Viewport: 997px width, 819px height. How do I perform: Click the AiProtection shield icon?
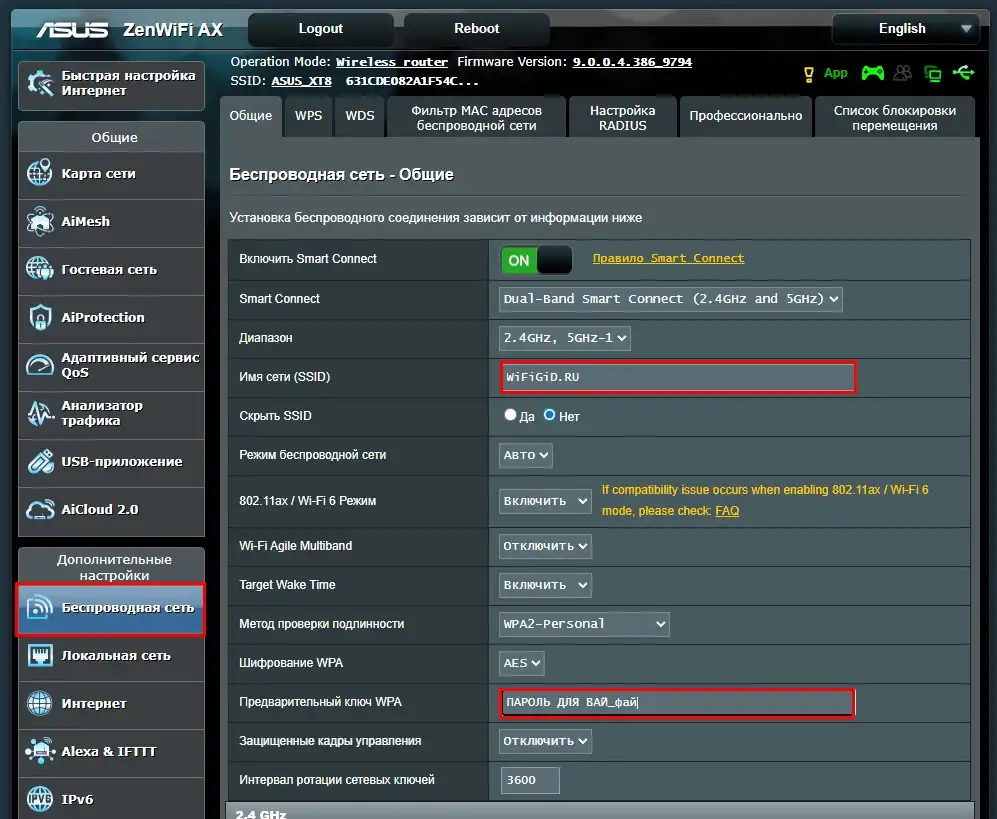coord(40,317)
